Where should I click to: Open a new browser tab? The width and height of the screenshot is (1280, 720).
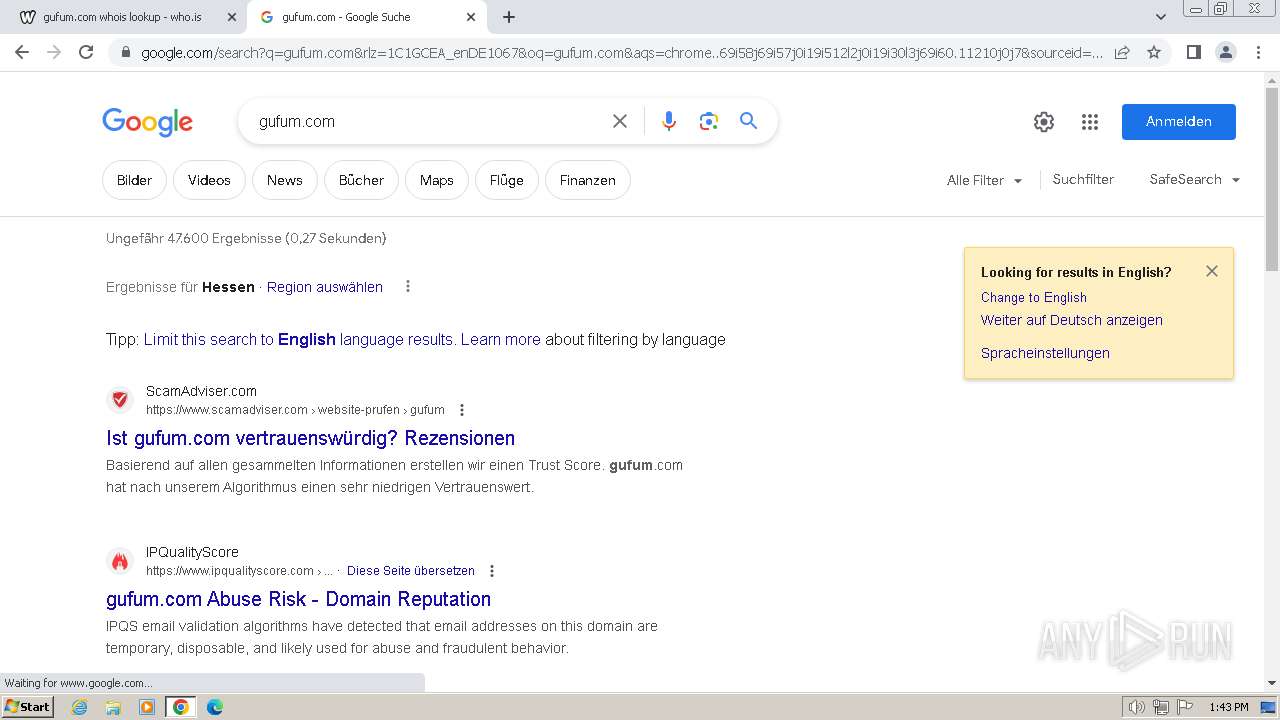pyautogui.click(x=509, y=17)
